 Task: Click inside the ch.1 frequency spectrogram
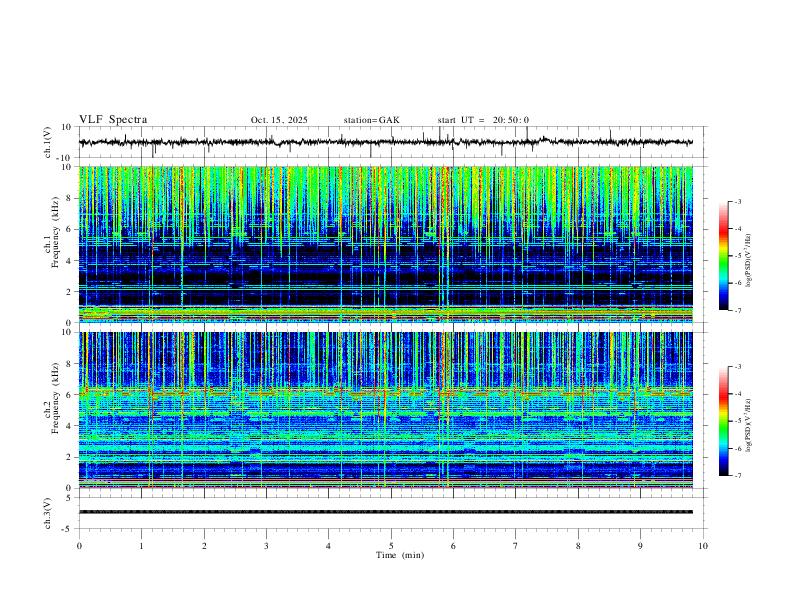pos(386,244)
